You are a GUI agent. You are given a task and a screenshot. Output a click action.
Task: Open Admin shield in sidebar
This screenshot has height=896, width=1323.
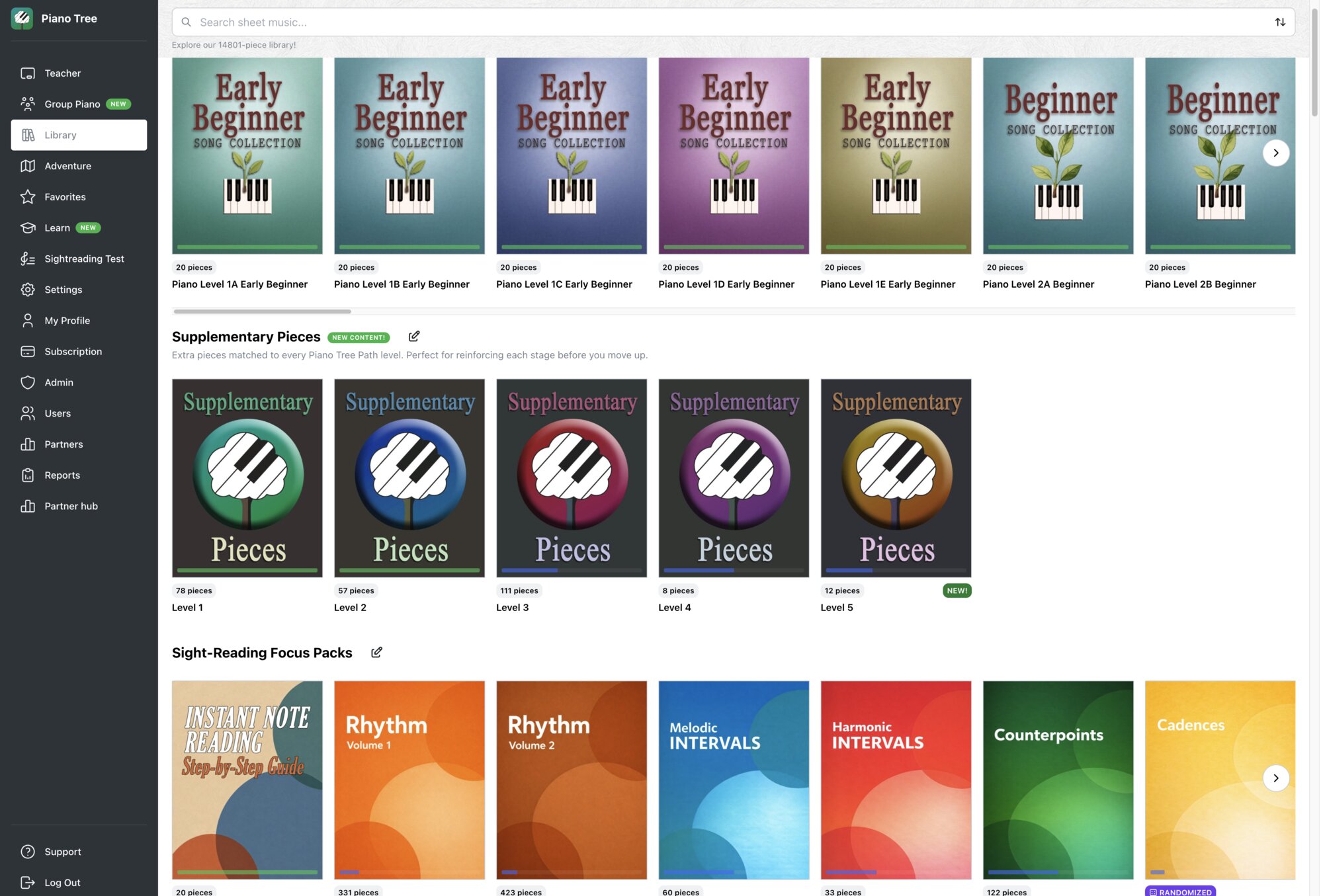click(x=79, y=382)
